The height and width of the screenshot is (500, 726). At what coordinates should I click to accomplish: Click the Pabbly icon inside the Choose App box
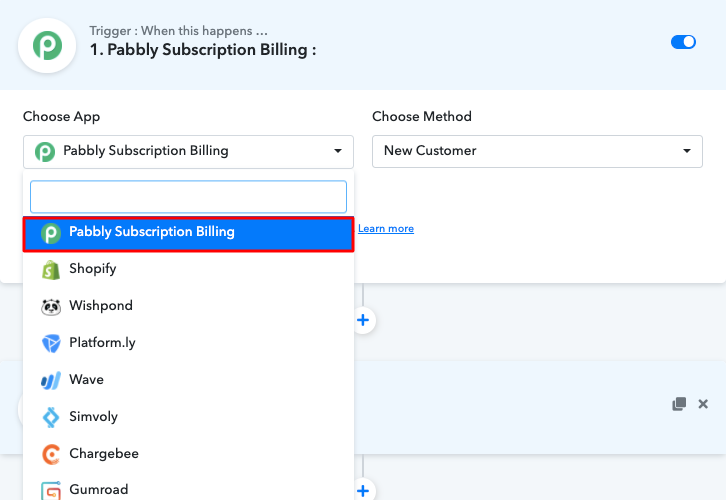(x=45, y=152)
